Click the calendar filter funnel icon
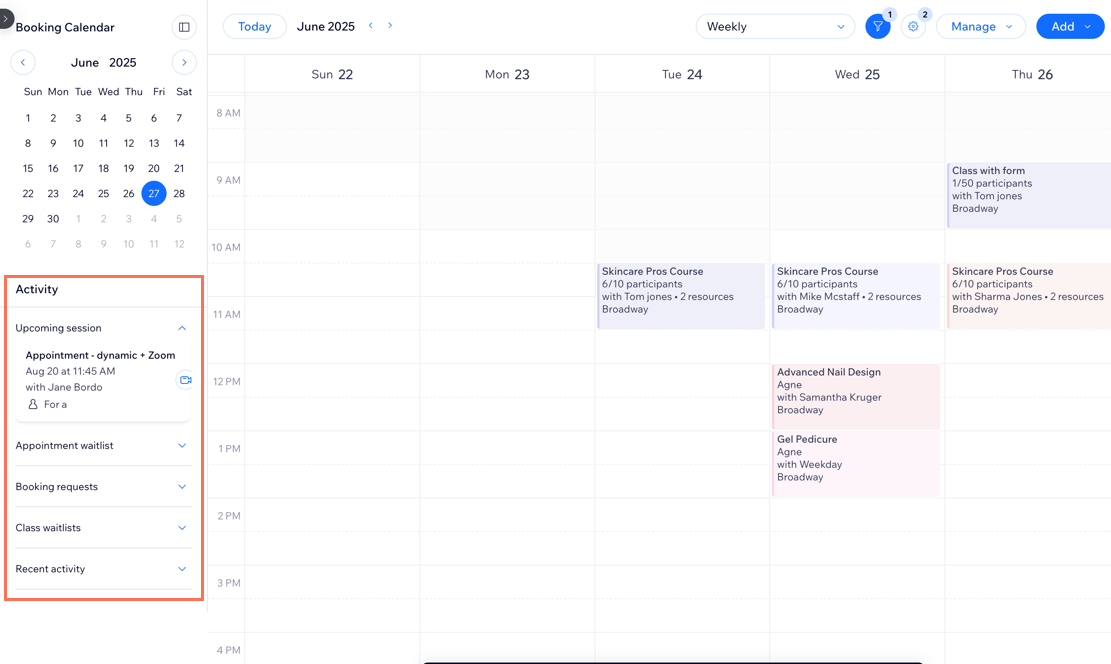 [877, 27]
